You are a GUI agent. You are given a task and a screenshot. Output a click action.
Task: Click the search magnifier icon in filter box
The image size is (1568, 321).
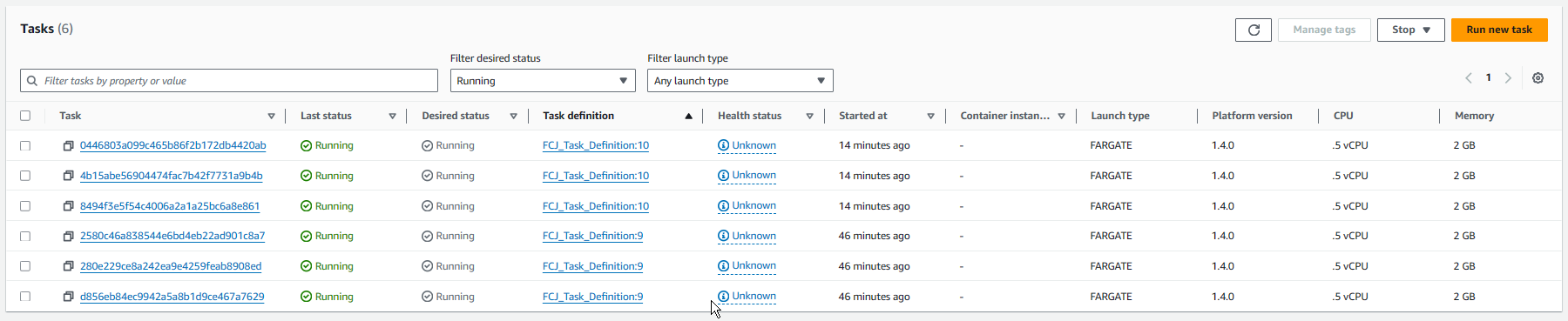32,81
